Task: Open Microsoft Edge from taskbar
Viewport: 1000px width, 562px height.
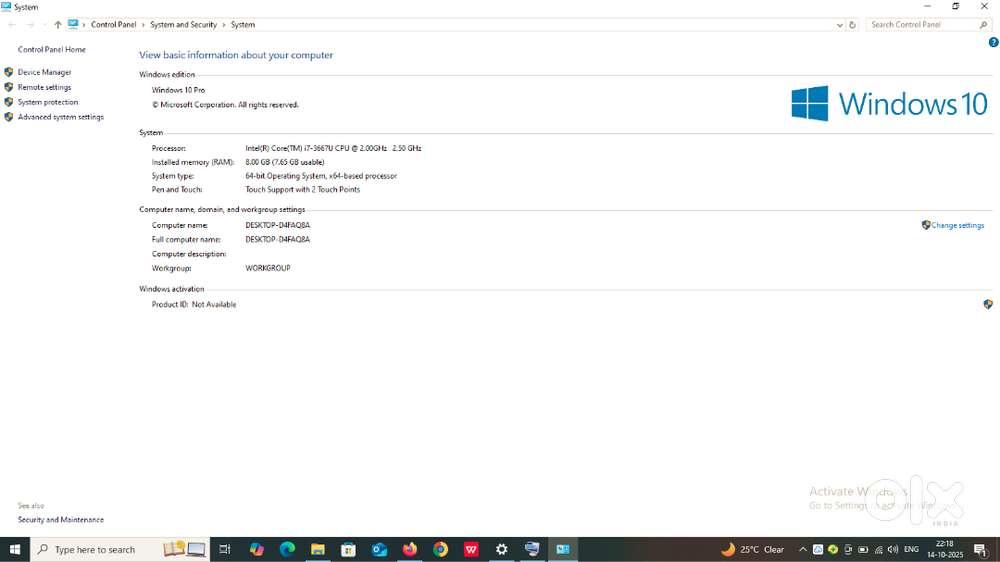Action: pyautogui.click(x=287, y=549)
